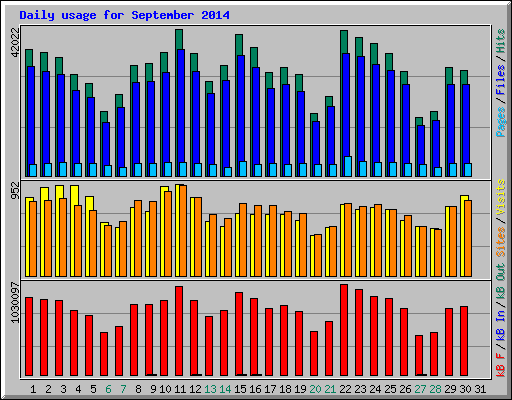This screenshot has height=400, width=512.
Task: Click x-axis day label 9
Action: [153, 389]
